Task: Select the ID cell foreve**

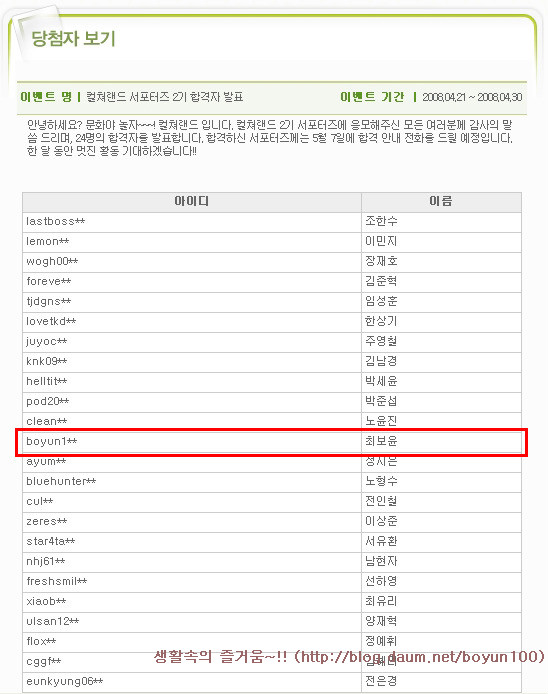Action: coord(192,281)
